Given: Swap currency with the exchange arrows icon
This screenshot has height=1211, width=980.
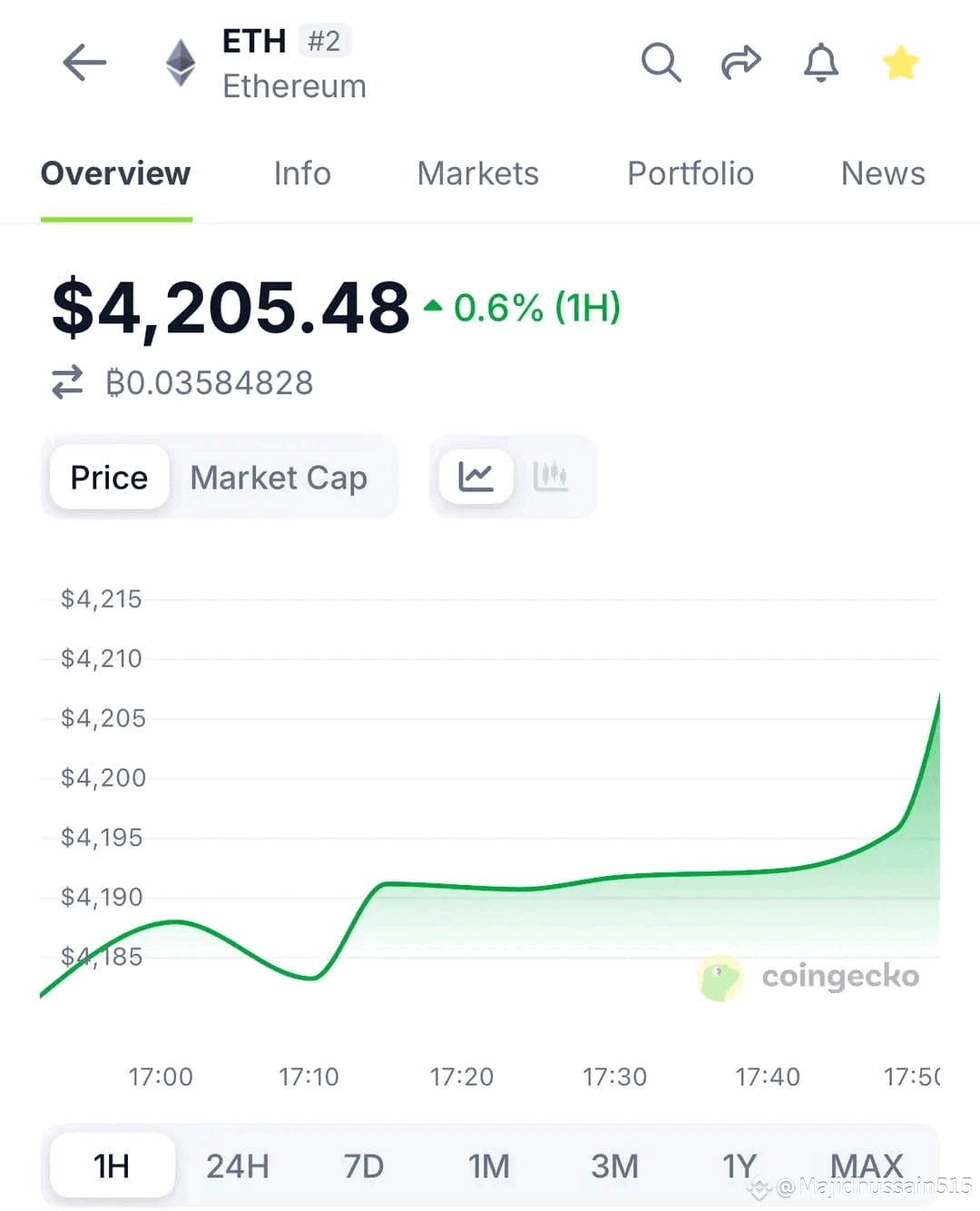Looking at the screenshot, I should click(67, 382).
